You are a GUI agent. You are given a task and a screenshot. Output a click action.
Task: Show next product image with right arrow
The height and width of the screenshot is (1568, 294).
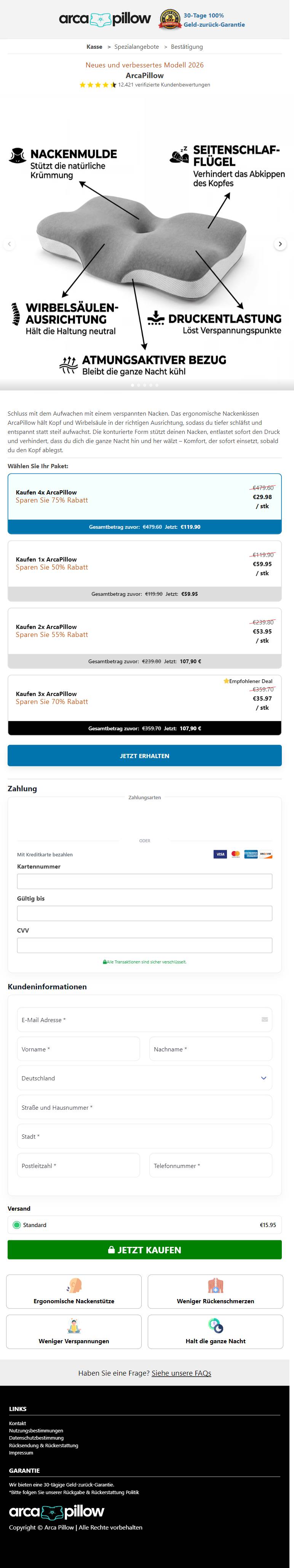click(280, 244)
